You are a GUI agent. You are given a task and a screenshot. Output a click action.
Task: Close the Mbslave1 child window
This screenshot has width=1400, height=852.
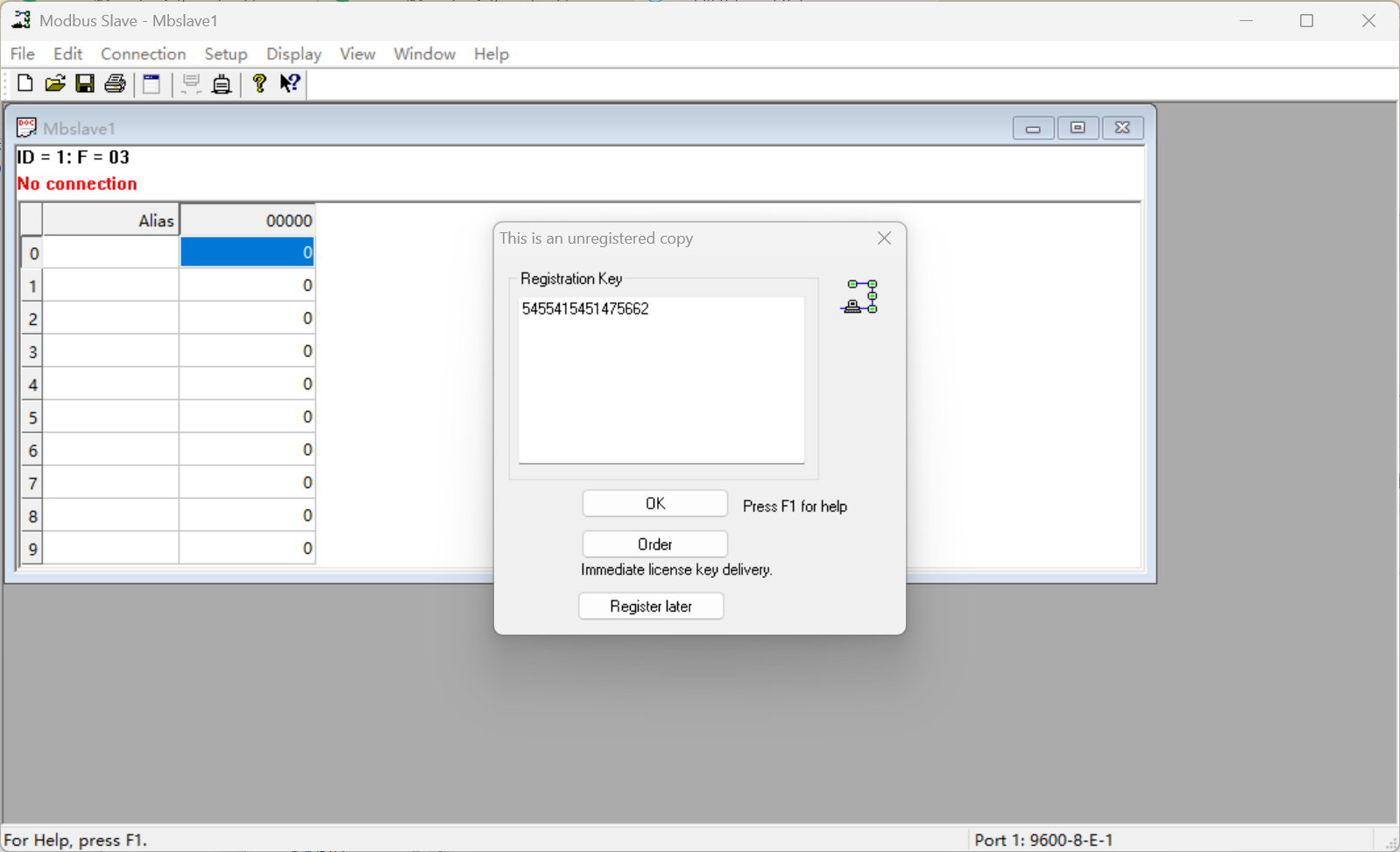pyautogui.click(x=1122, y=128)
